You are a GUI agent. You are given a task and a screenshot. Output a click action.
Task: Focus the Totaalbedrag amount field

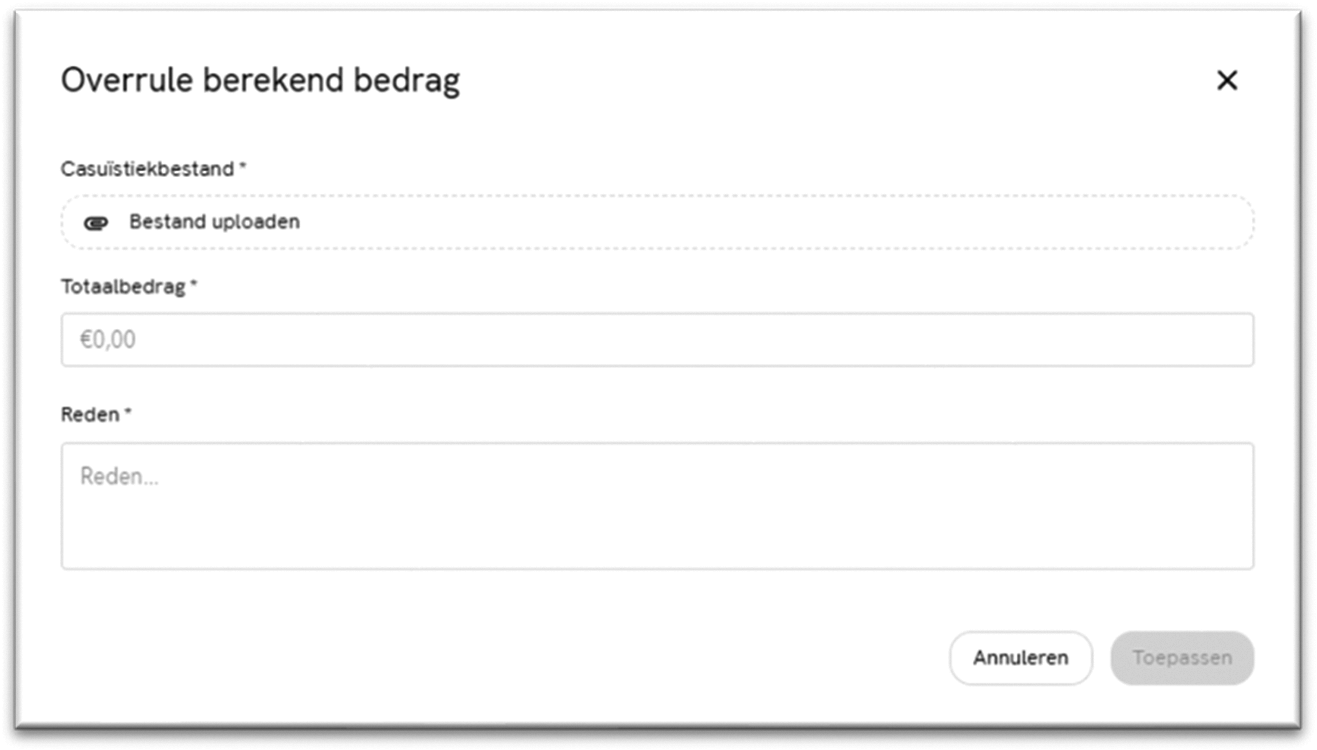click(x=656, y=340)
